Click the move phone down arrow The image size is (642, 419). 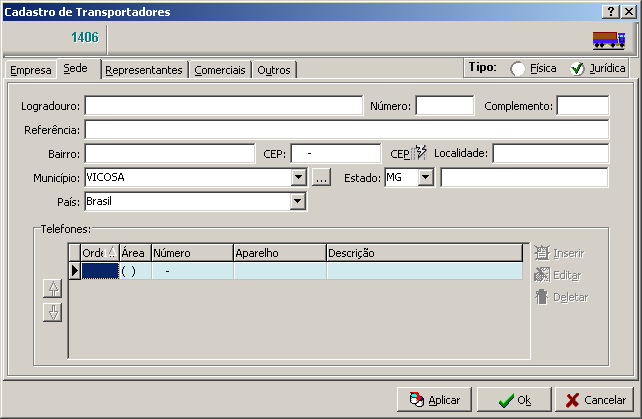tap(54, 312)
